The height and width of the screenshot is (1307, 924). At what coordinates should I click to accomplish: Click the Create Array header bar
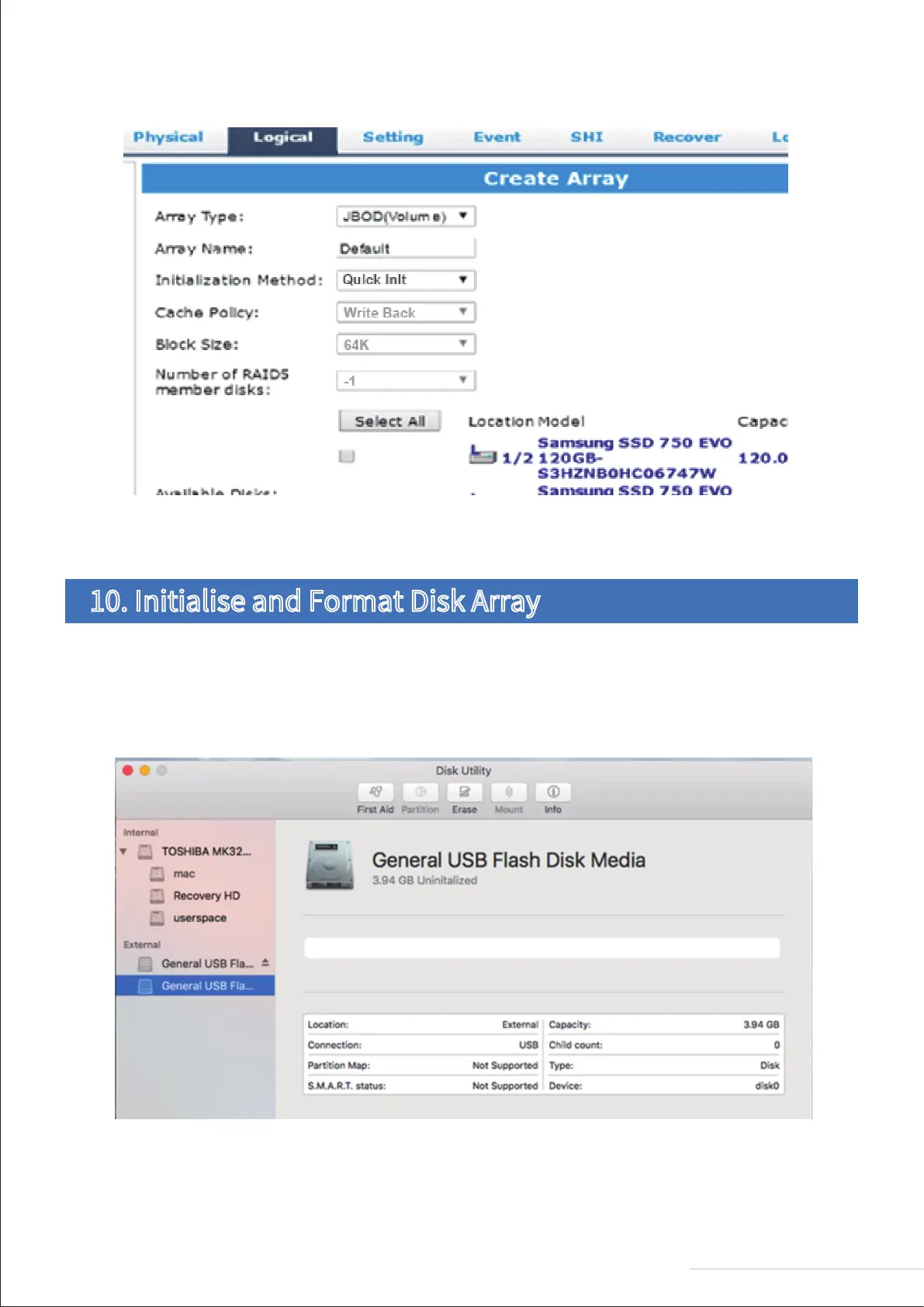[x=465, y=179]
